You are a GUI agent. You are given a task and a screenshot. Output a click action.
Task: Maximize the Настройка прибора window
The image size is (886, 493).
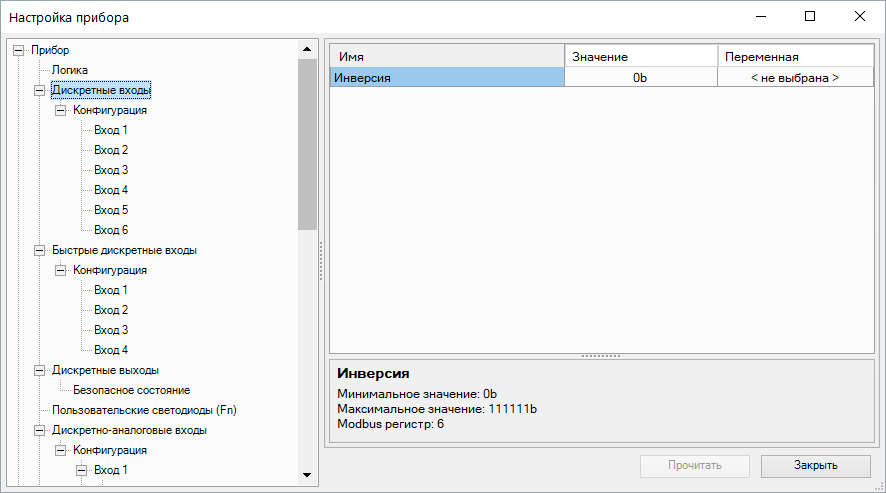pyautogui.click(x=810, y=17)
